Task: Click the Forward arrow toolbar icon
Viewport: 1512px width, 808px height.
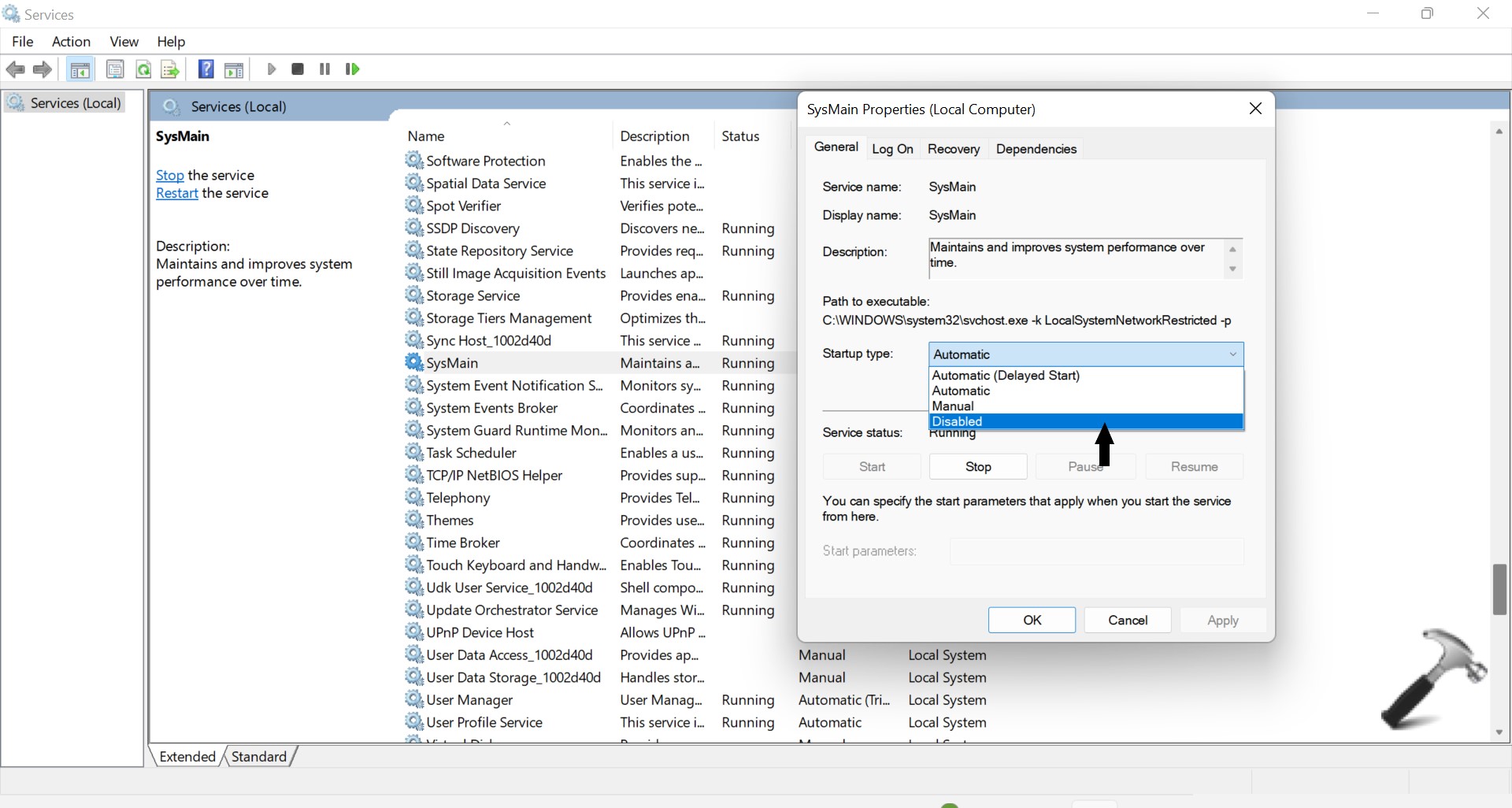Action: 43,69
